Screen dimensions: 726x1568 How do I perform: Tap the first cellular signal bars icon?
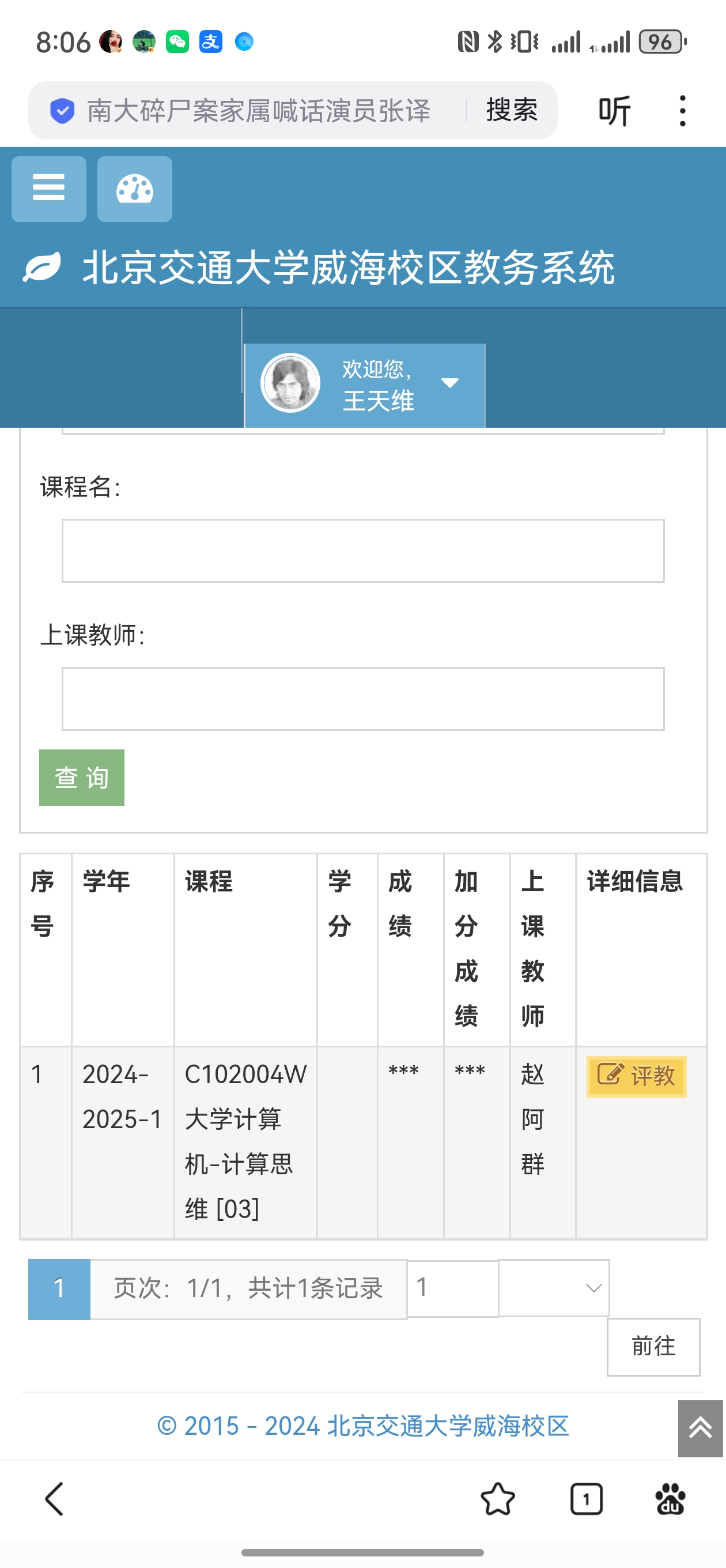(x=566, y=42)
